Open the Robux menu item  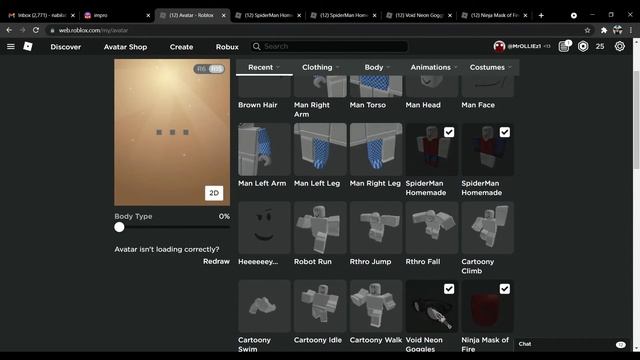point(227,47)
